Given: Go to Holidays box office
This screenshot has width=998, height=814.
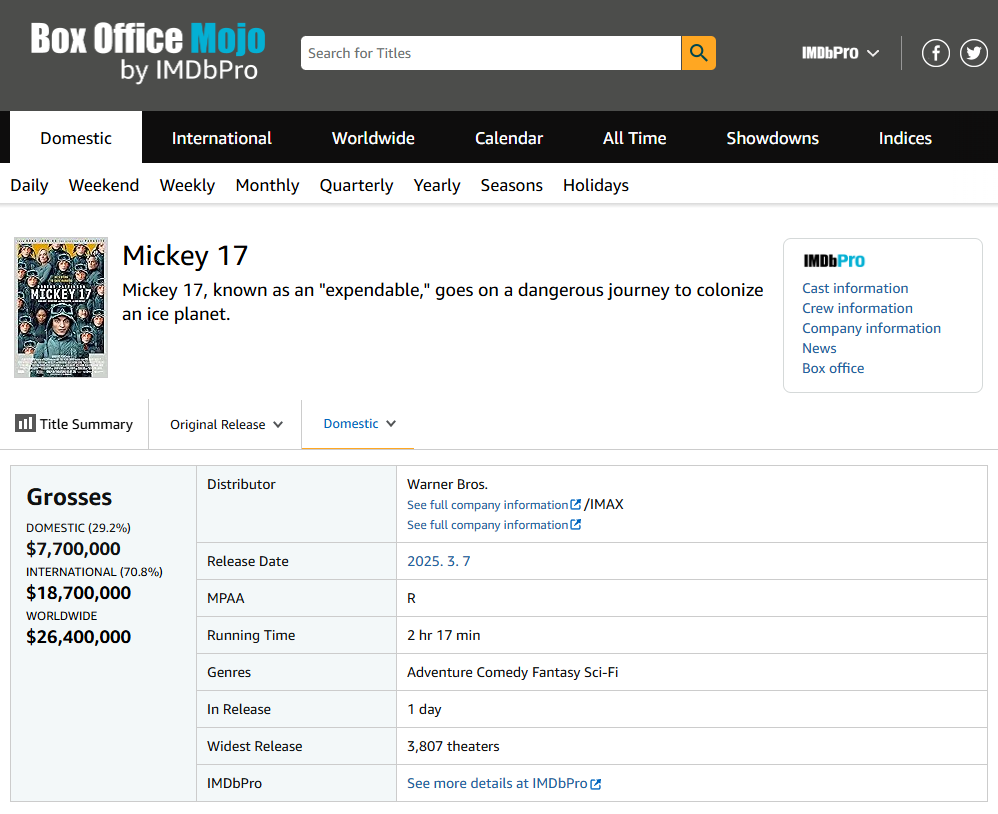Looking at the screenshot, I should [x=596, y=185].
